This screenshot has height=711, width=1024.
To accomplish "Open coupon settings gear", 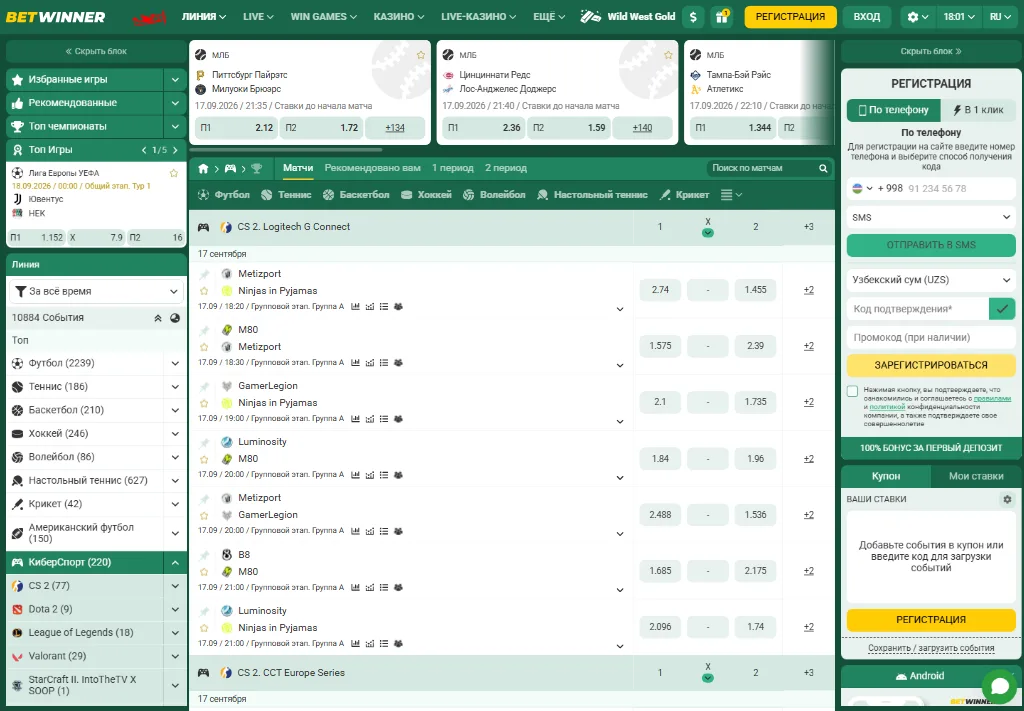I will pos(1007,499).
